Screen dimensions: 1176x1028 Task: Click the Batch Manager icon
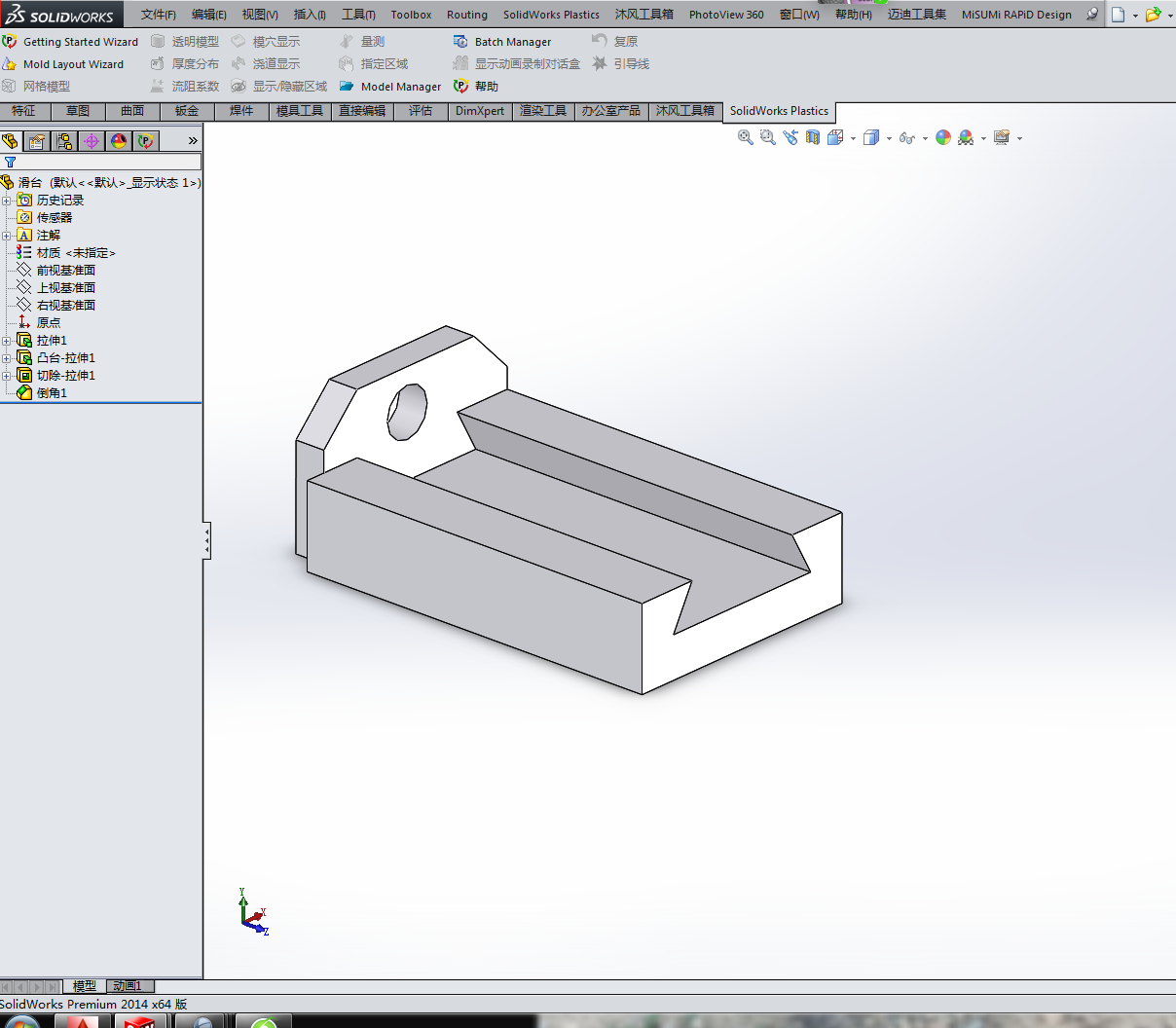pyautogui.click(x=460, y=42)
